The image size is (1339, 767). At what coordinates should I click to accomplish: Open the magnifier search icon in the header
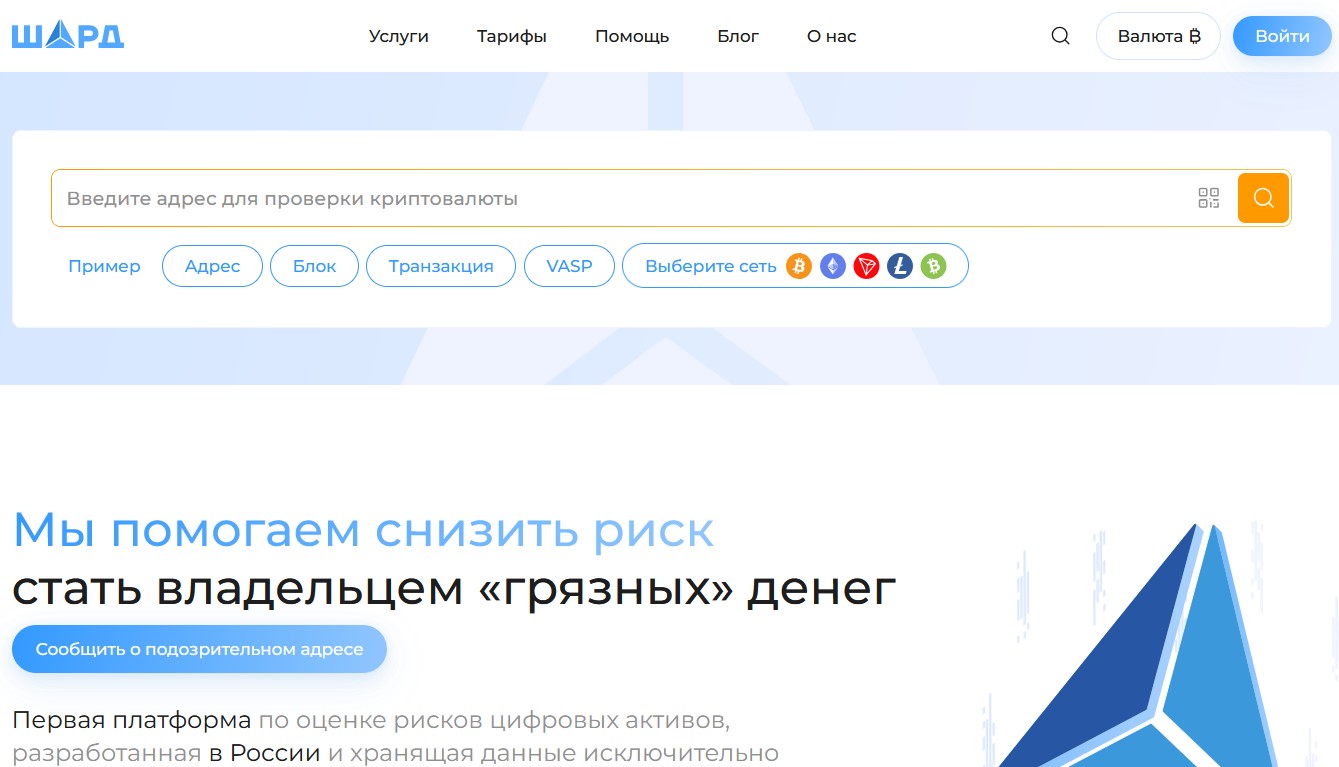coord(1059,35)
